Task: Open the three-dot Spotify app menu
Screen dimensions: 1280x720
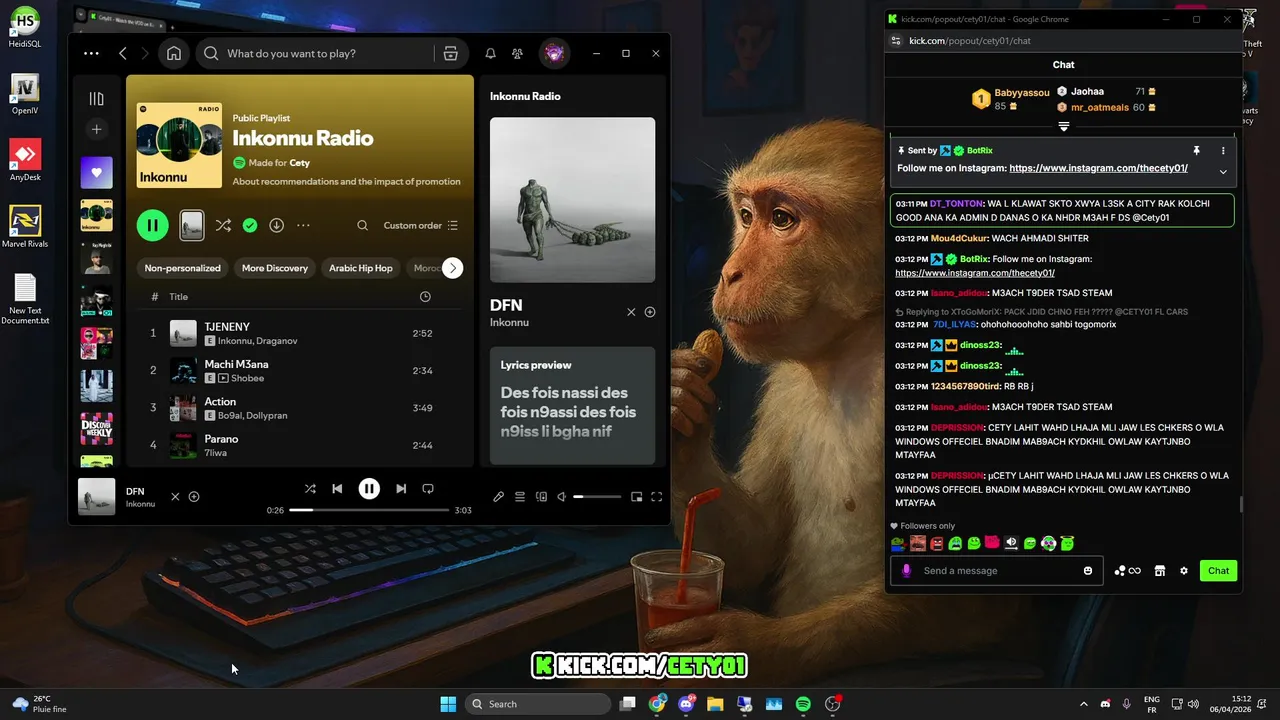Action: (x=91, y=53)
